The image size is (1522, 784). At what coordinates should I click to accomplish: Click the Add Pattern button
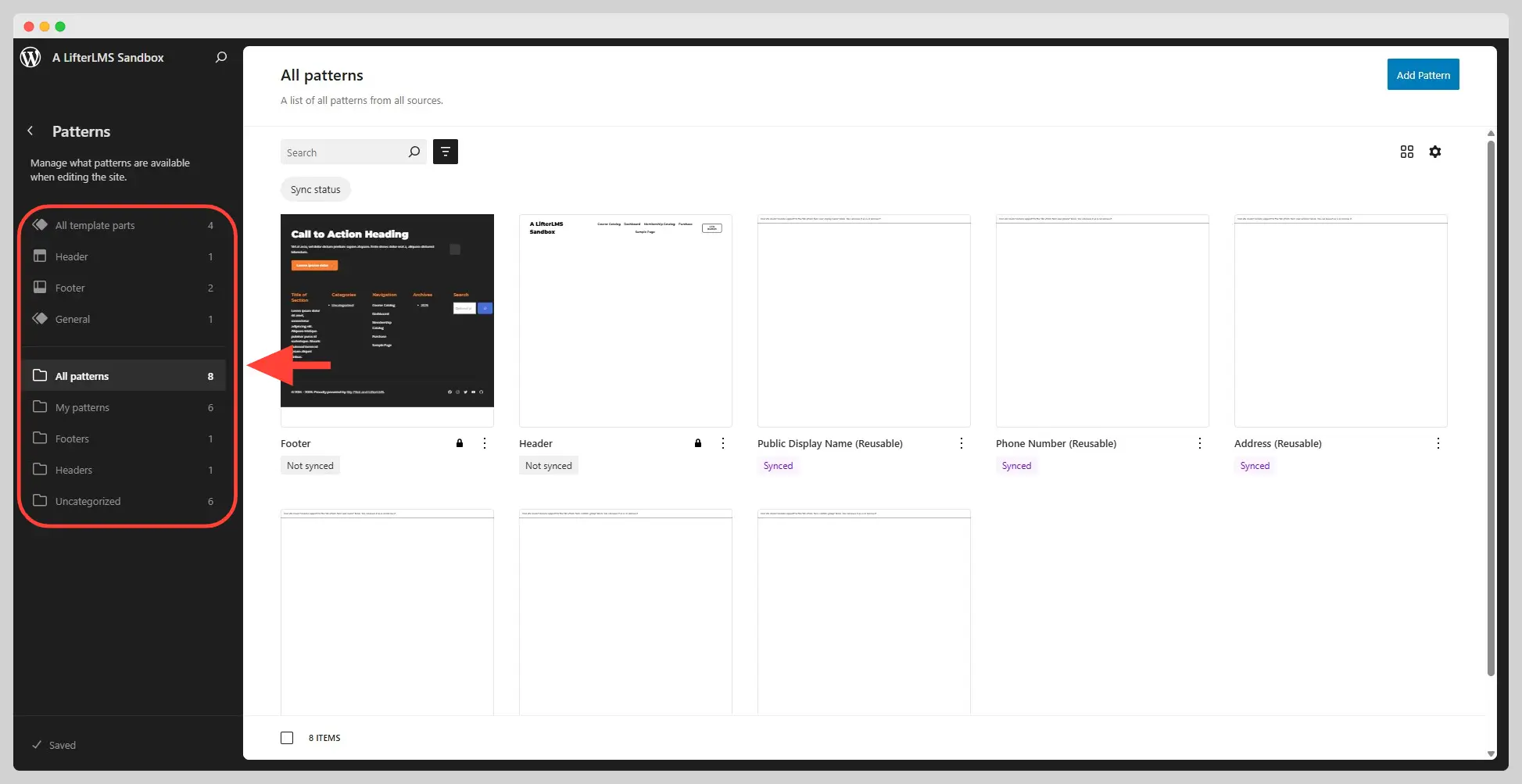pos(1422,74)
